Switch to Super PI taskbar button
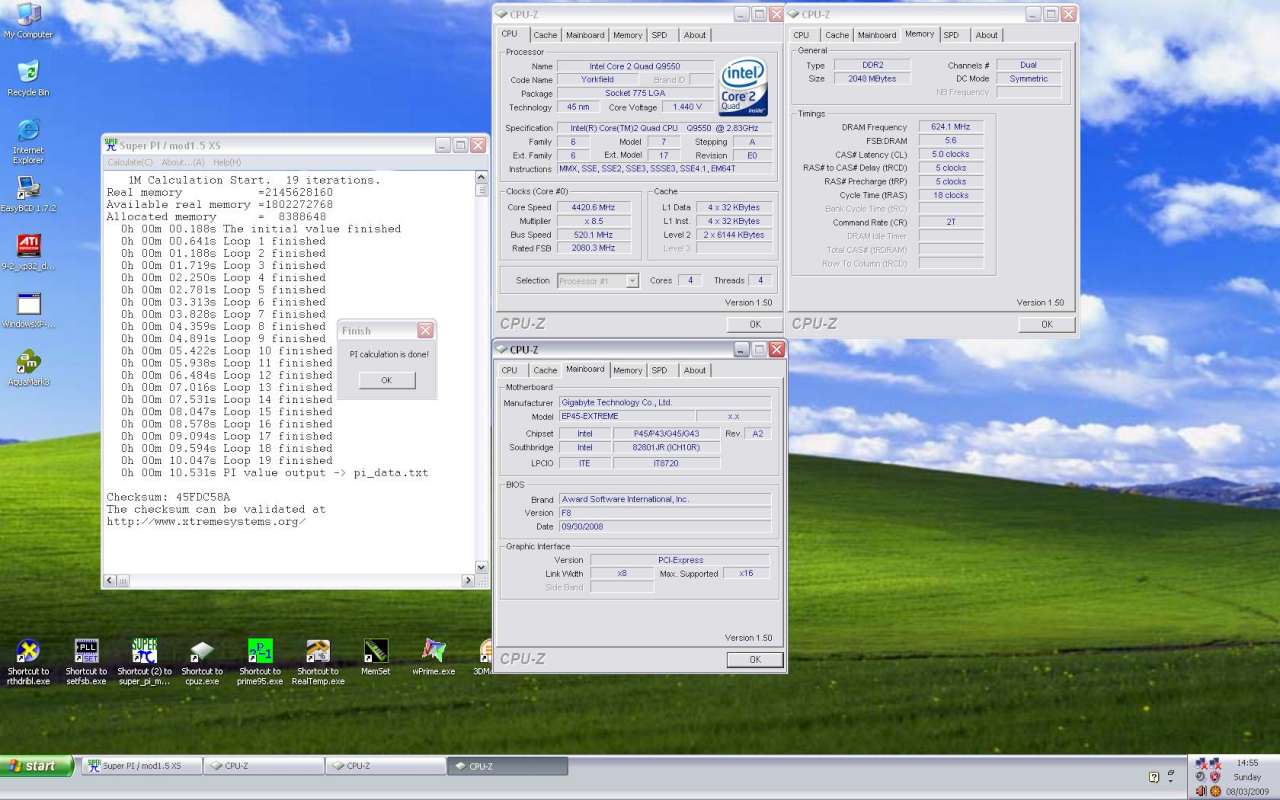Screen dimensions: 1280x800 pyautogui.click(x=141, y=766)
